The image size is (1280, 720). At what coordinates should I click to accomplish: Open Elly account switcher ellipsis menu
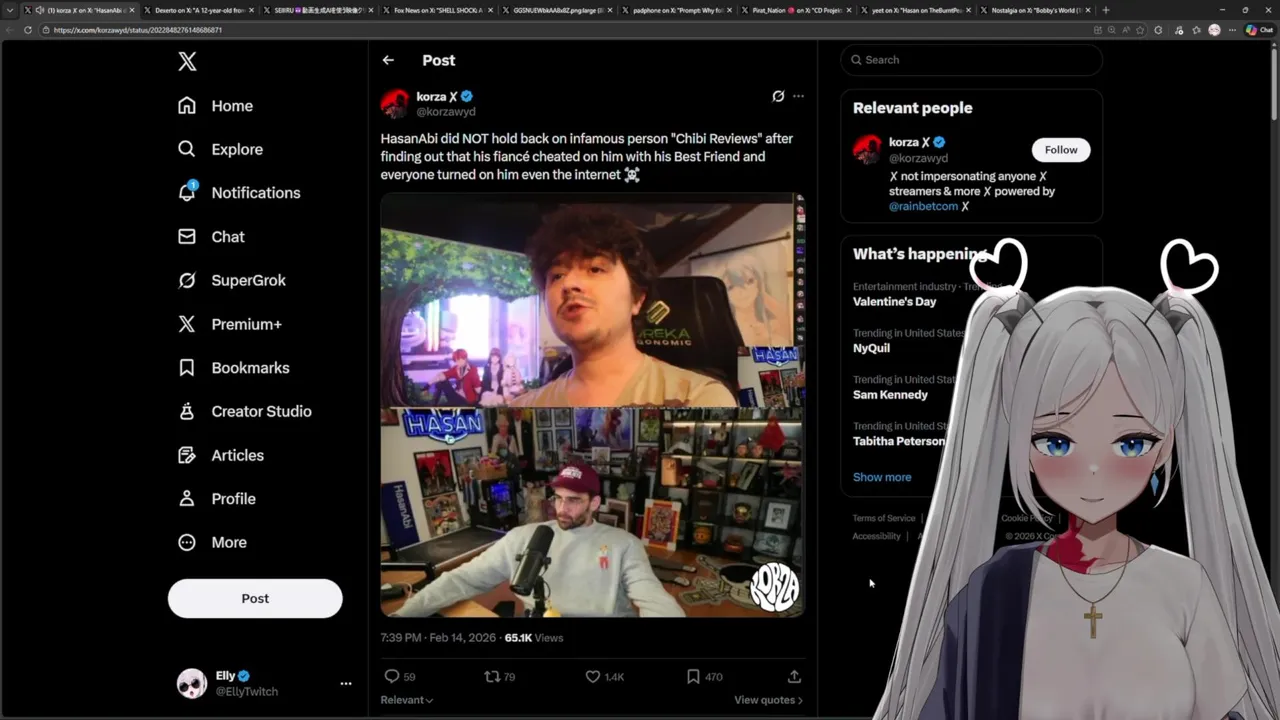[x=346, y=684]
